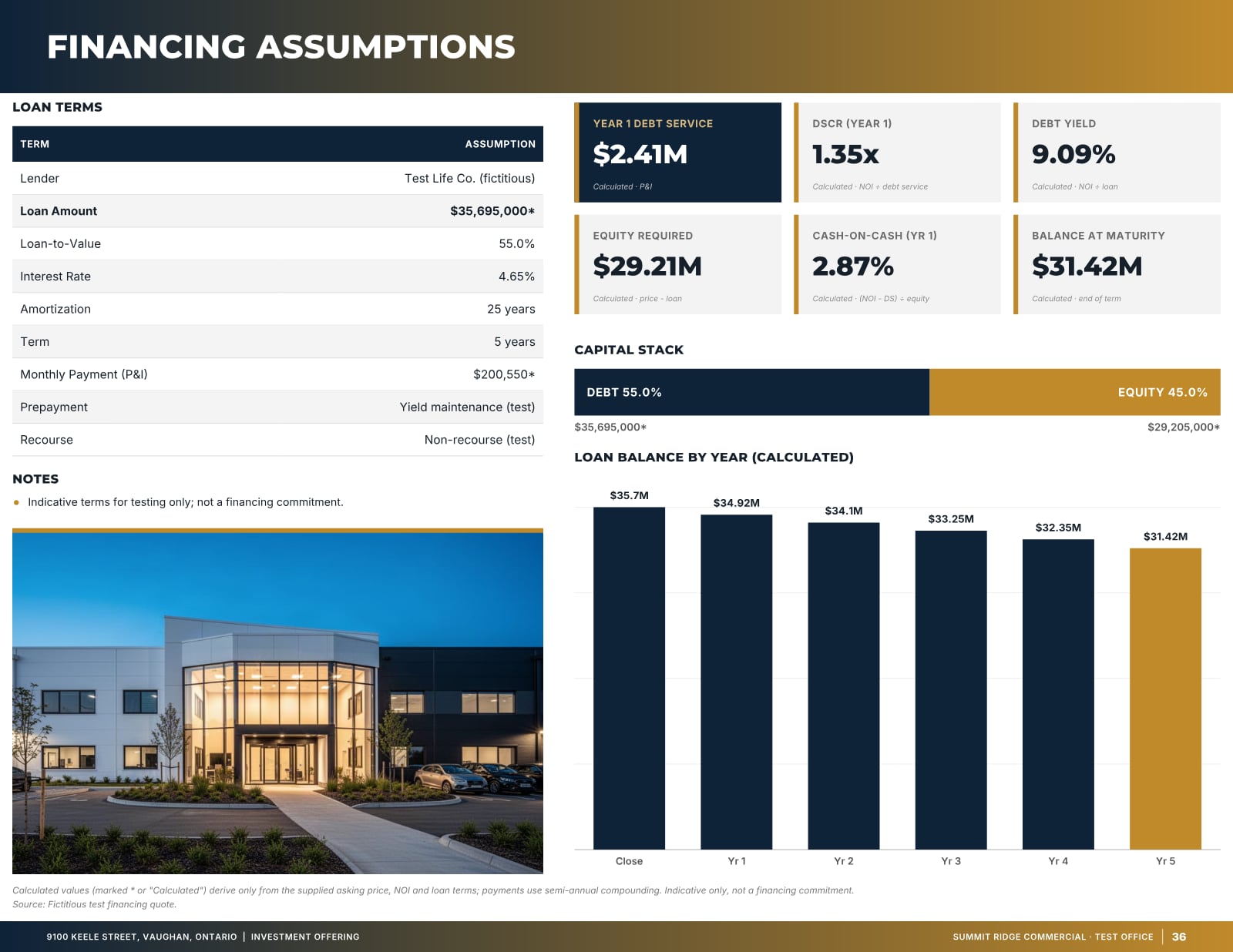This screenshot has height=952, width=1233.
Task: Click the EQUITY 45.0% capital stack segment
Action: click(1075, 392)
